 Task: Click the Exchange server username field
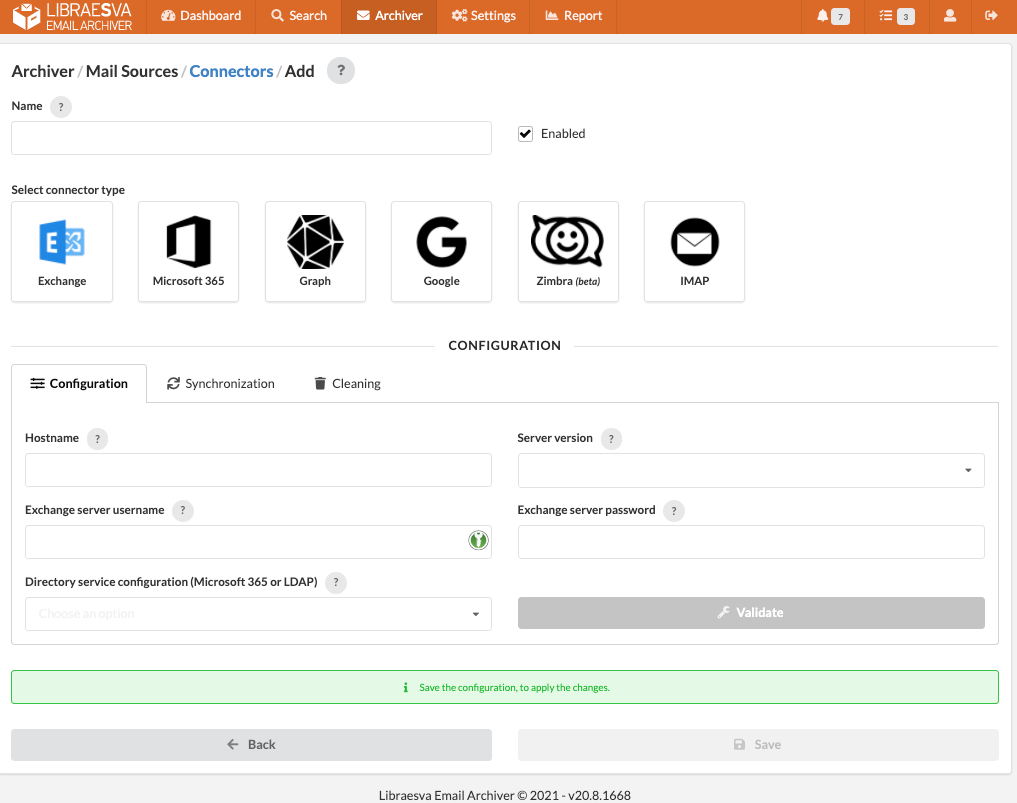[x=258, y=542]
